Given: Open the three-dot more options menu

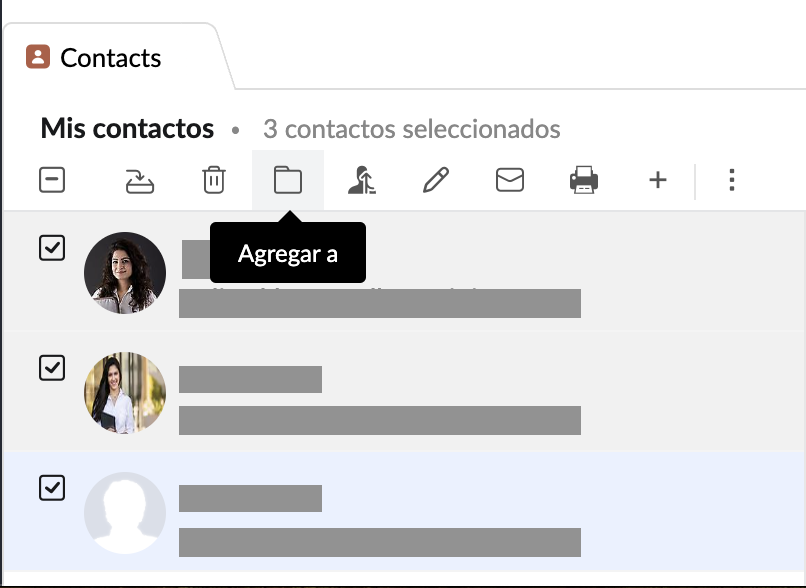Looking at the screenshot, I should [732, 180].
